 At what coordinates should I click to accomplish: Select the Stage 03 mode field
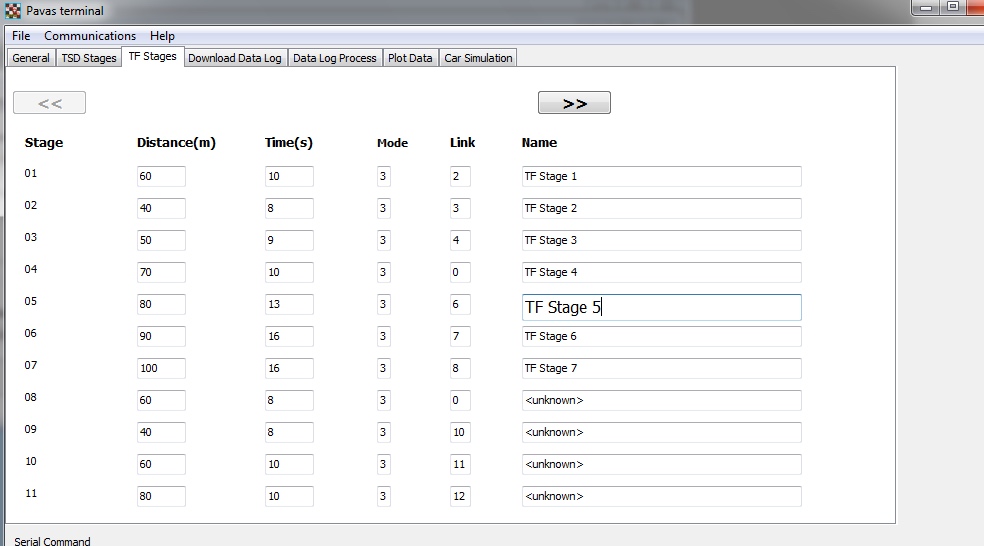pyautogui.click(x=384, y=240)
